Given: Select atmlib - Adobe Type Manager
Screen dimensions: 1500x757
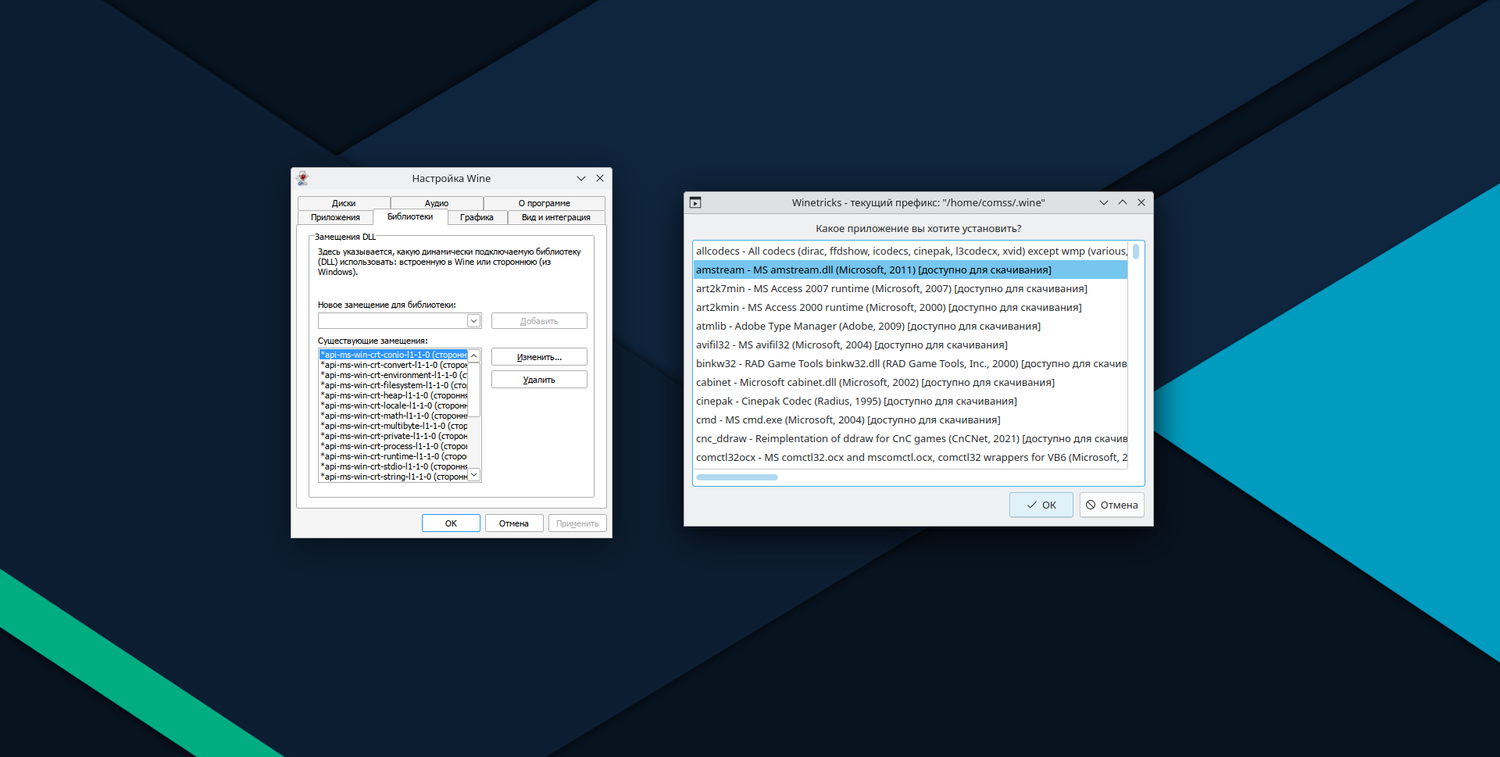Looking at the screenshot, I should point(911,326).
